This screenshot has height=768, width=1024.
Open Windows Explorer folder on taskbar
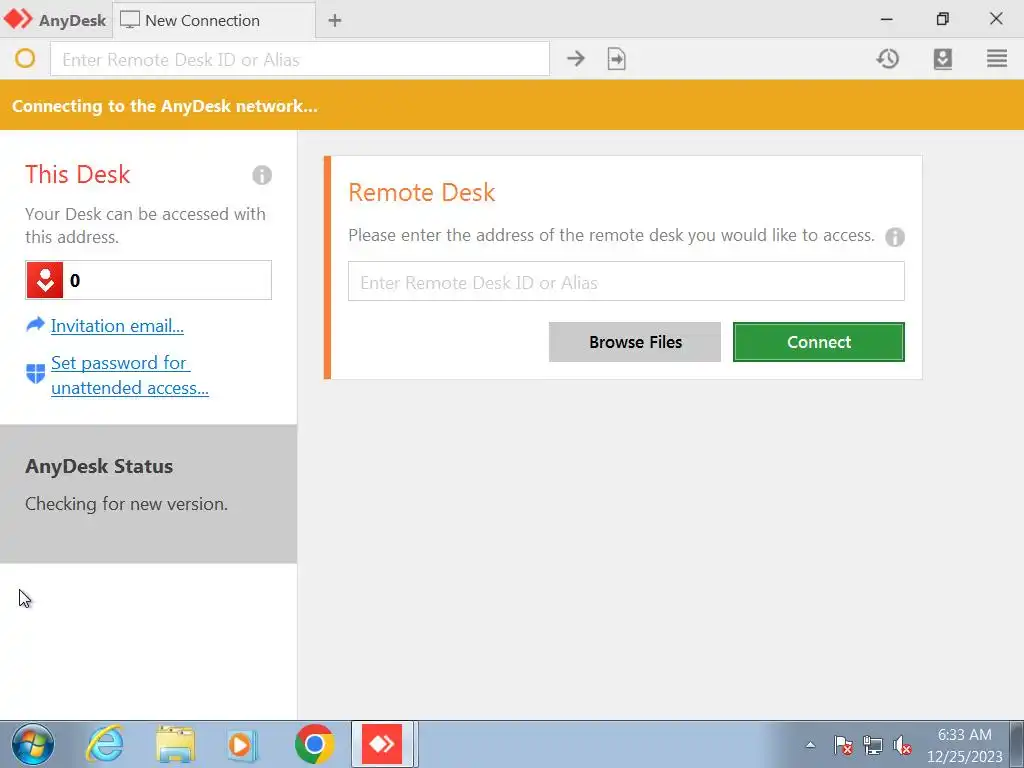175,744
